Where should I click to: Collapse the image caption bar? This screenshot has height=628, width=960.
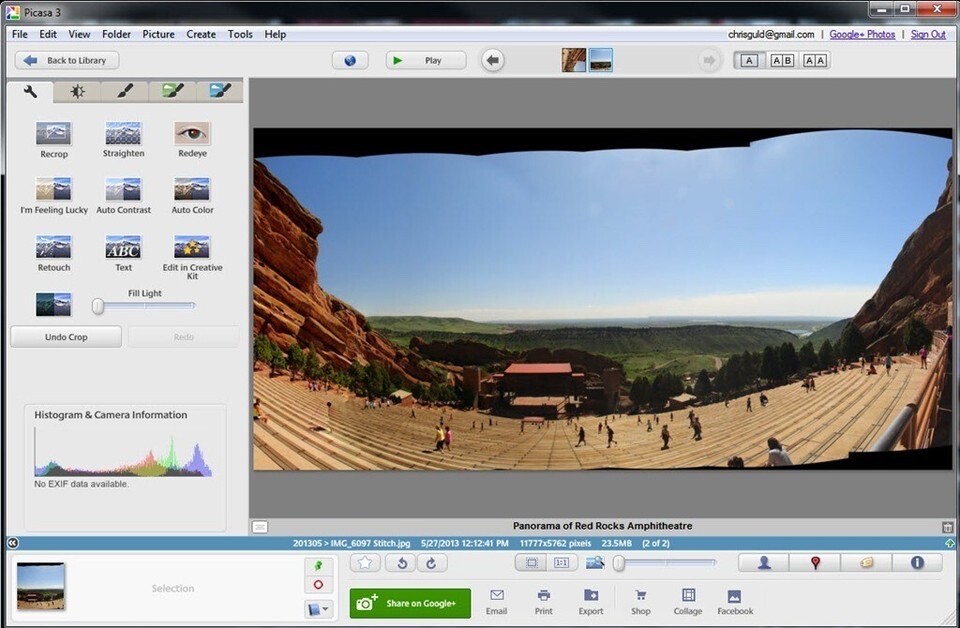tap(259, 526)
